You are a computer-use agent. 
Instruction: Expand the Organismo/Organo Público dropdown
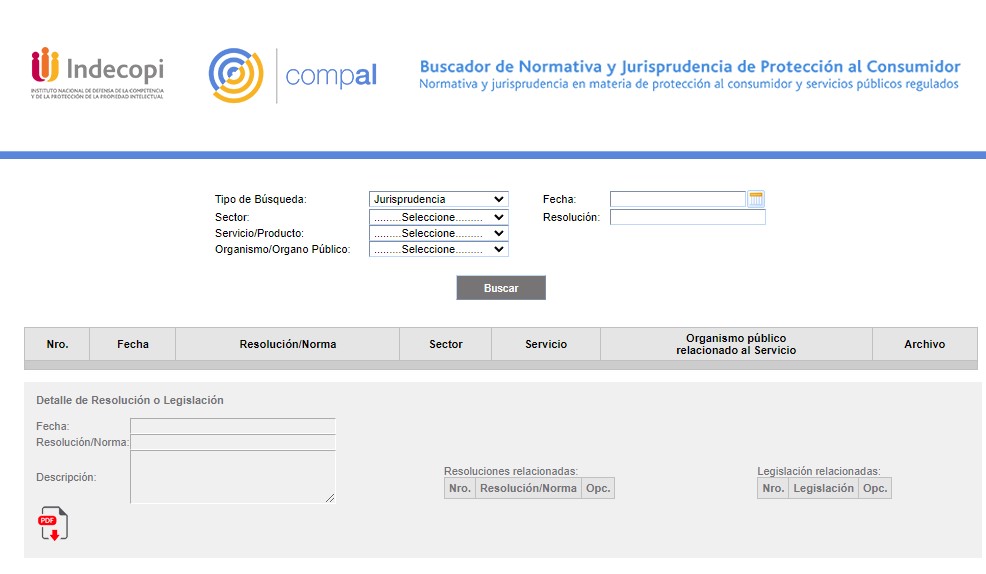pyautogui.click(x=438, y=249)
